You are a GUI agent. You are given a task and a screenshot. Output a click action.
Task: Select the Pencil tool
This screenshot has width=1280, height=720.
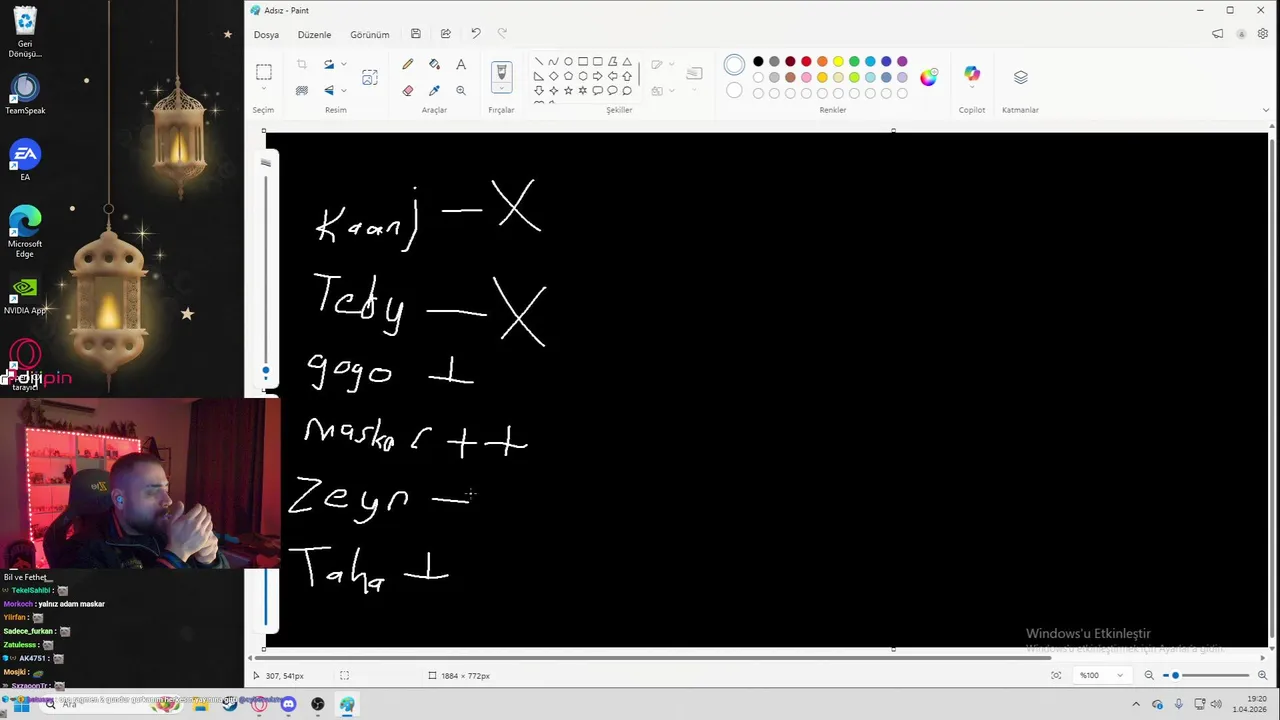(407, 64)
